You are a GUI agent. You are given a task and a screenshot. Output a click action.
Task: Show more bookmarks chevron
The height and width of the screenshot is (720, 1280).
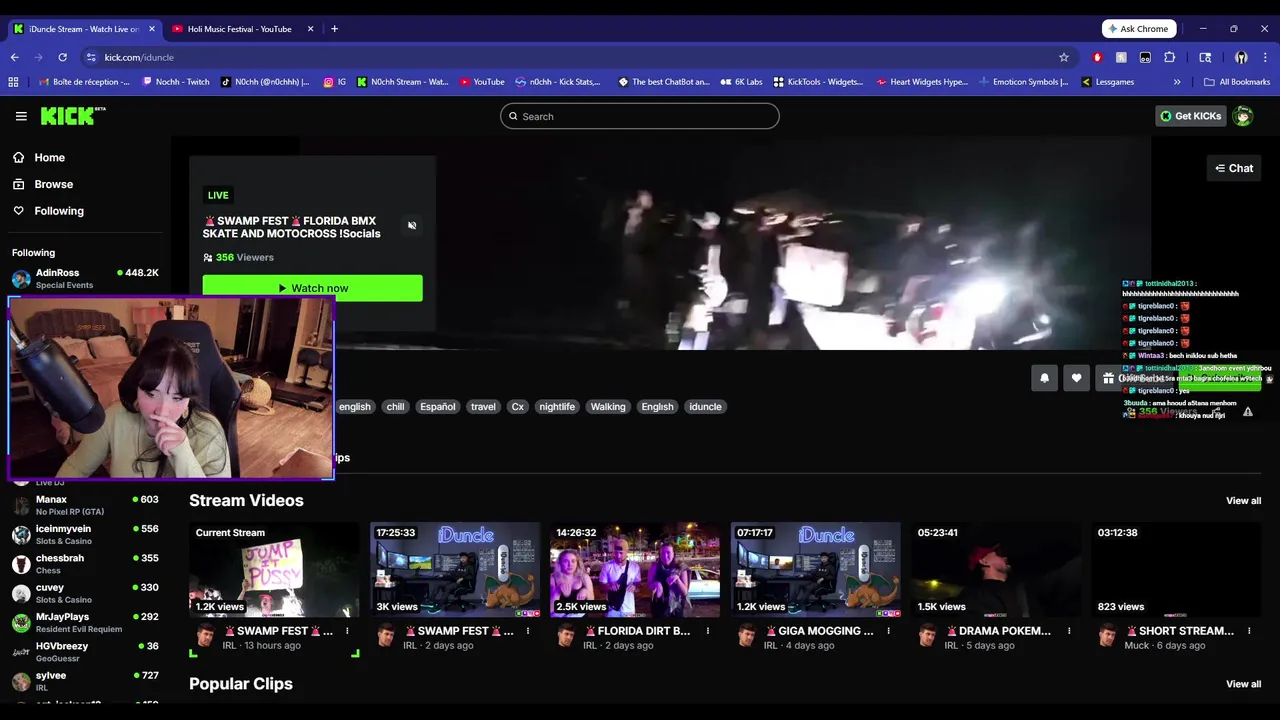(1177, 82)
